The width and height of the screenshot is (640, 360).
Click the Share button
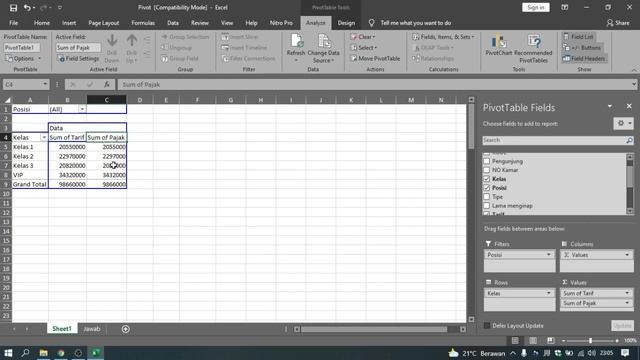pyautogui.click(x=618, y=23)
